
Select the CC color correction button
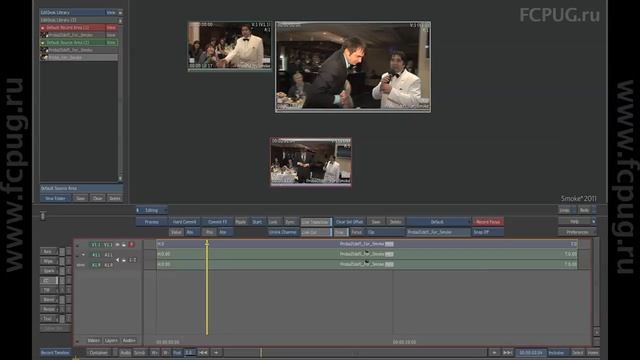pos(49,280)
